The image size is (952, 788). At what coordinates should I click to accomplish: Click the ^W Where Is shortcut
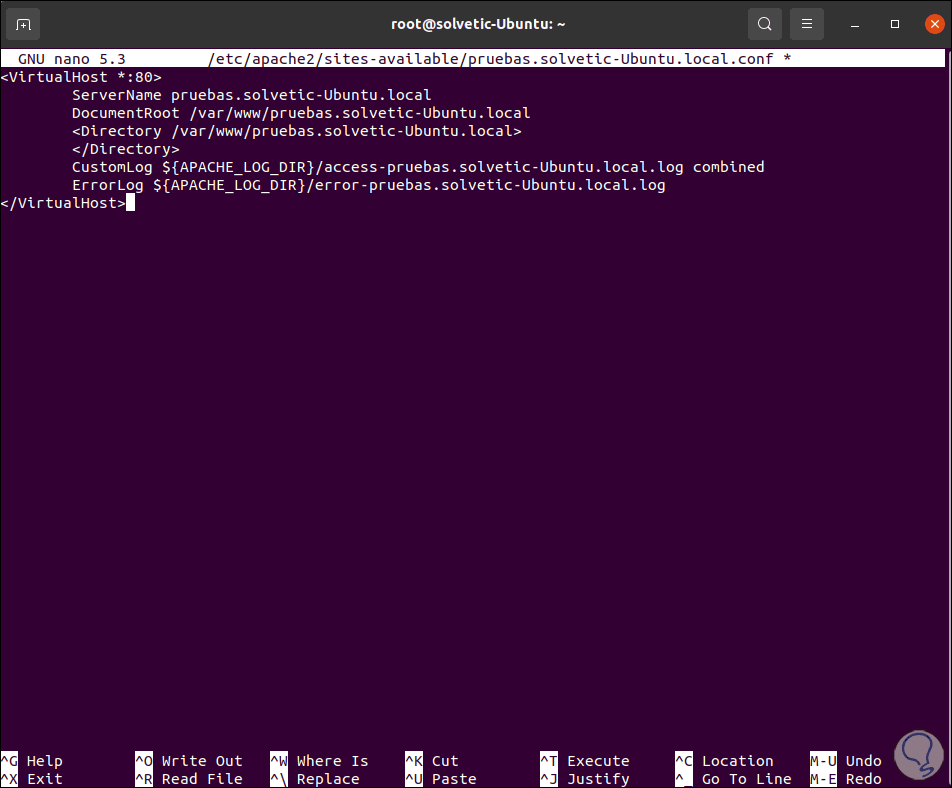(319, 761)
